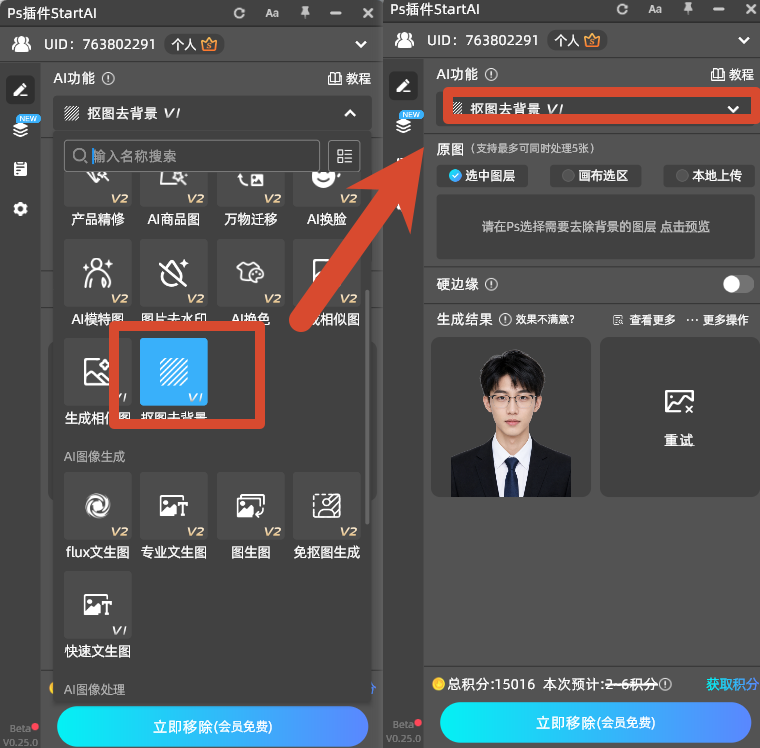Pin the right StartAI panel
The image size is (760, 748).
[x=688, y=8]
